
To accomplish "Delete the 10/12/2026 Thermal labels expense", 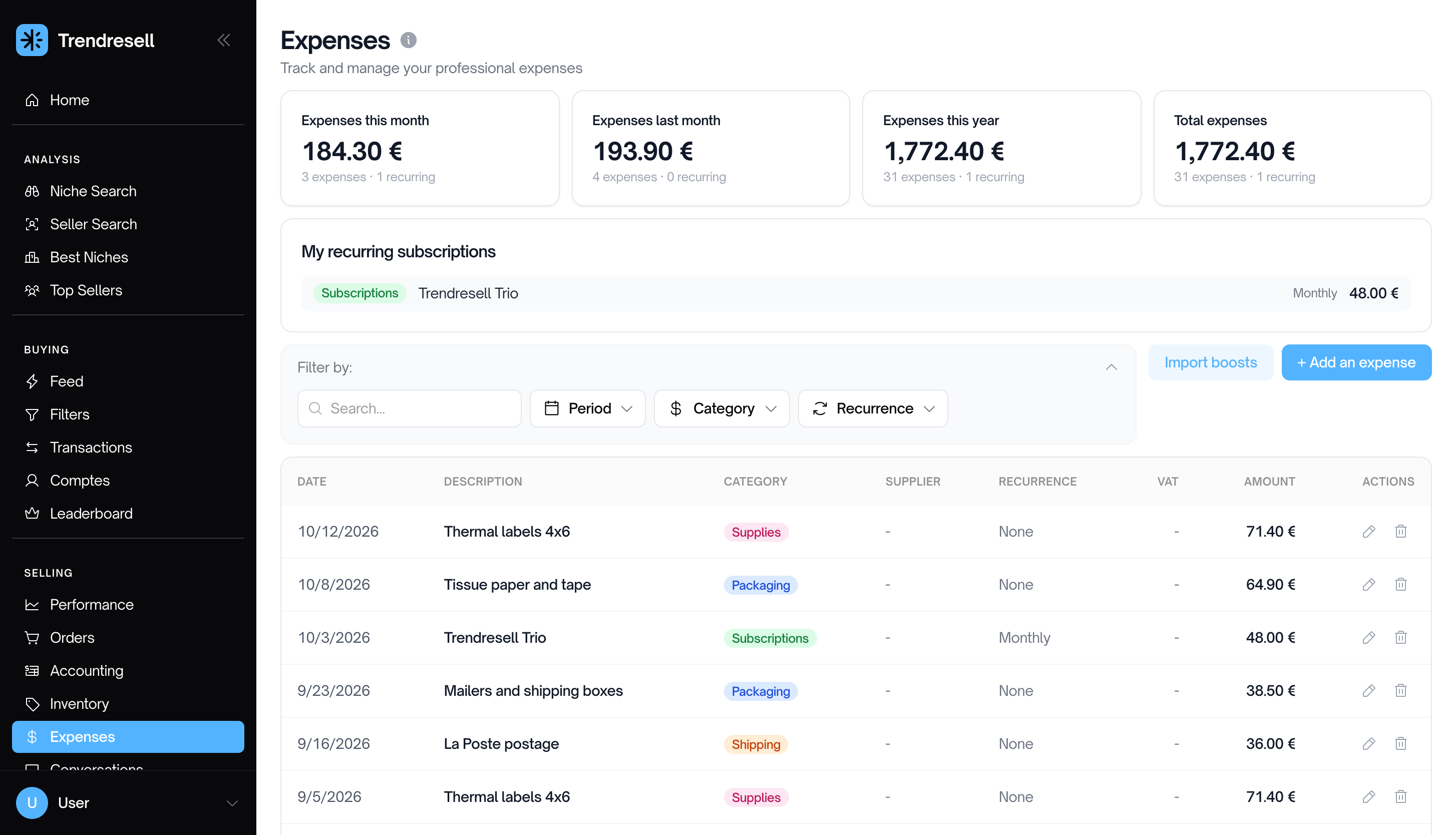I will tap(1400, 532).
